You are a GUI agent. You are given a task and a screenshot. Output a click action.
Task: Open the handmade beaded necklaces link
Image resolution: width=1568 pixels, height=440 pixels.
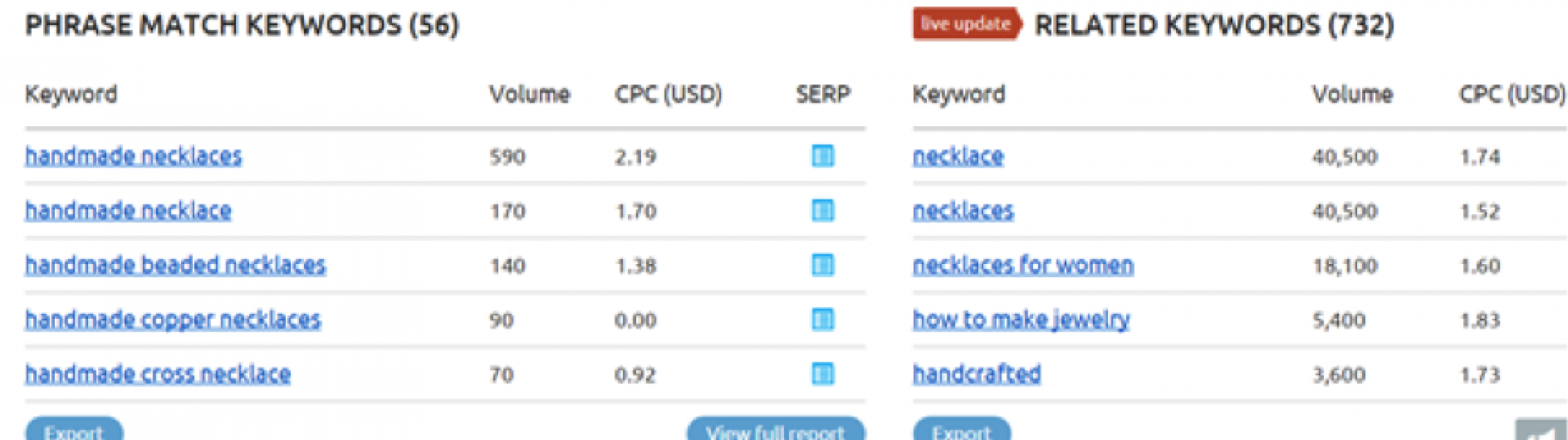tap(175, 265)
